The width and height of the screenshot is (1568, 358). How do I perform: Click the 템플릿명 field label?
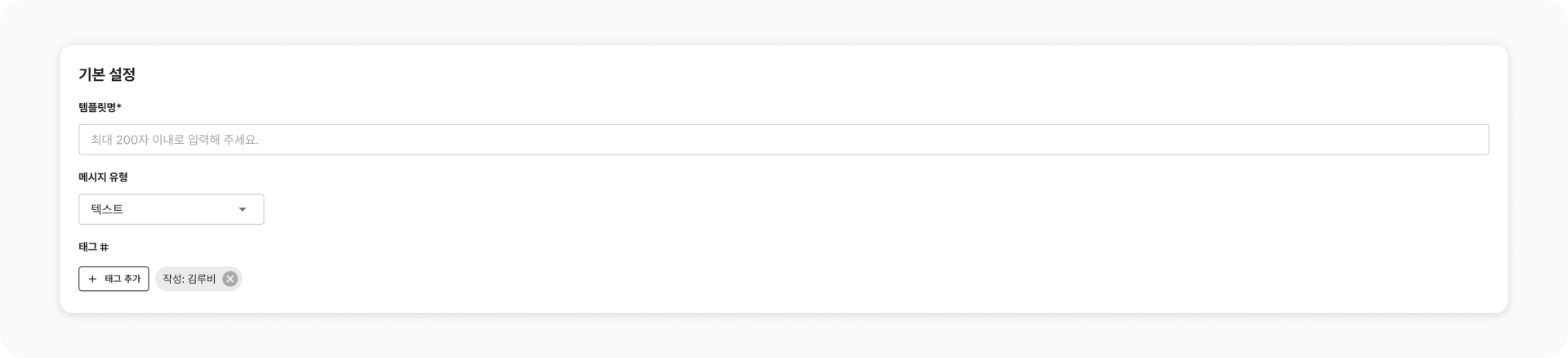click(x=97, y=107)
